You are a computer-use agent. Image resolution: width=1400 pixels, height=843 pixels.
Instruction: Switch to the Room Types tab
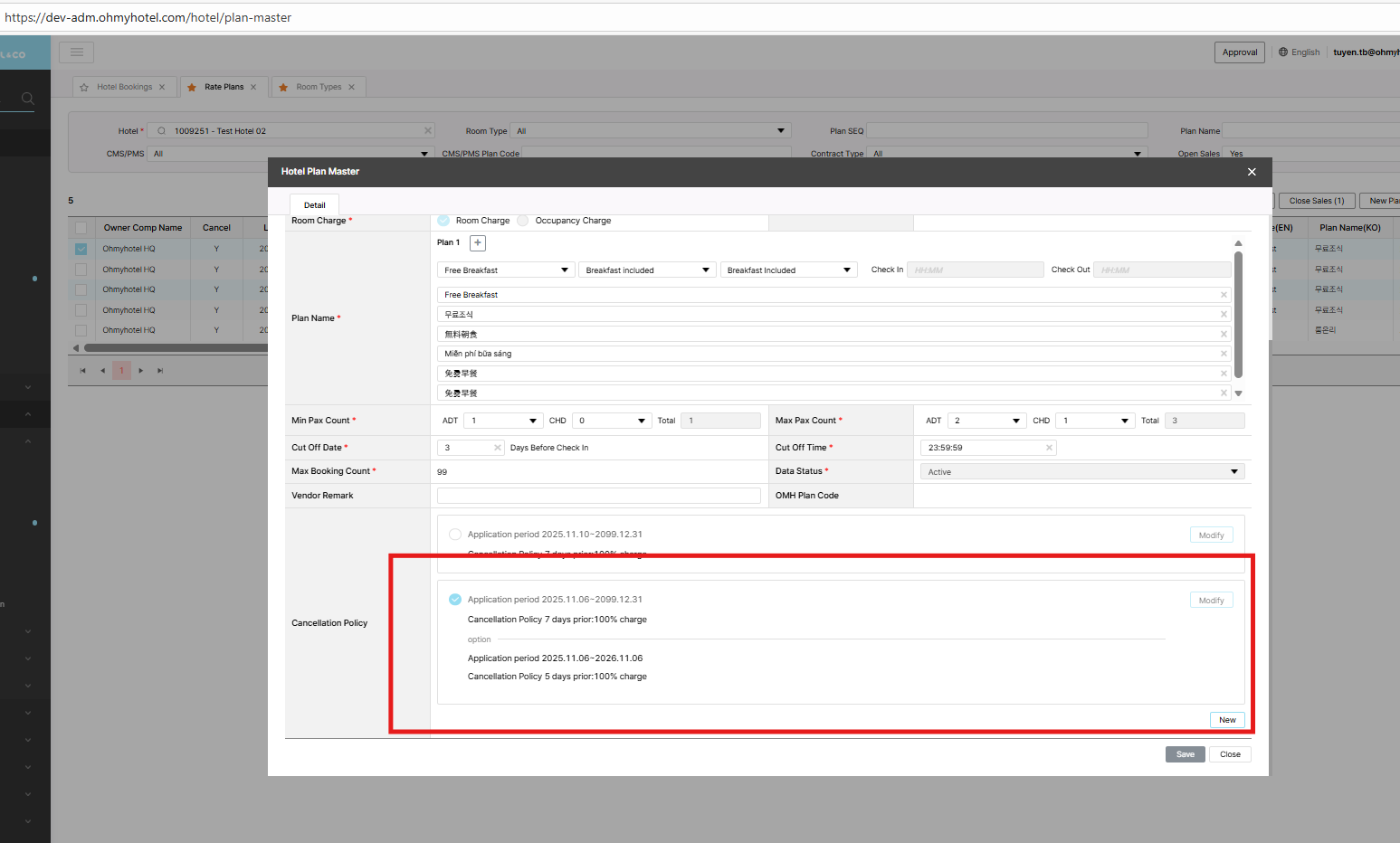coord(319,87)
